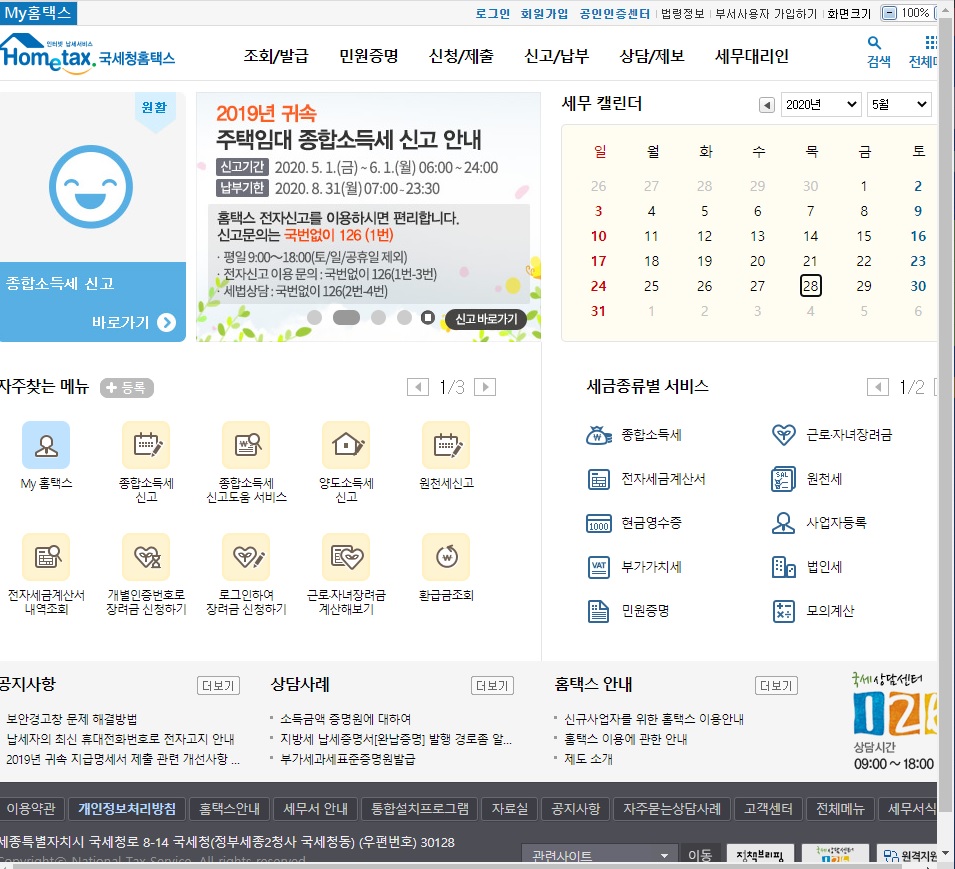Screen dimensions: 955x869
Task: Open the 종합소득세 신고 shortcut icon
Action: 146,445
